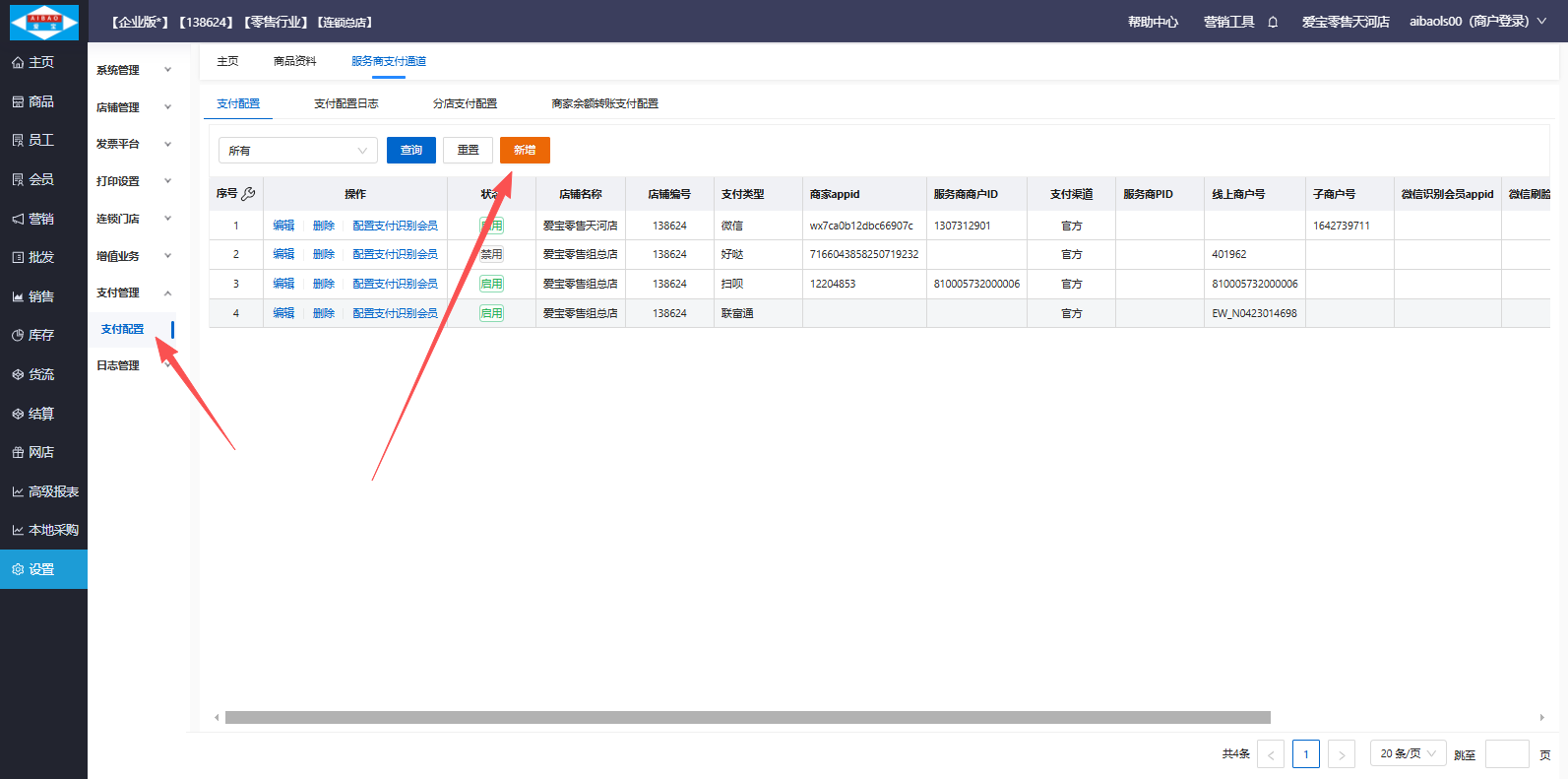Click the 跳至 page number input field
The image size is (1568, 779).
coord(1506,754)
